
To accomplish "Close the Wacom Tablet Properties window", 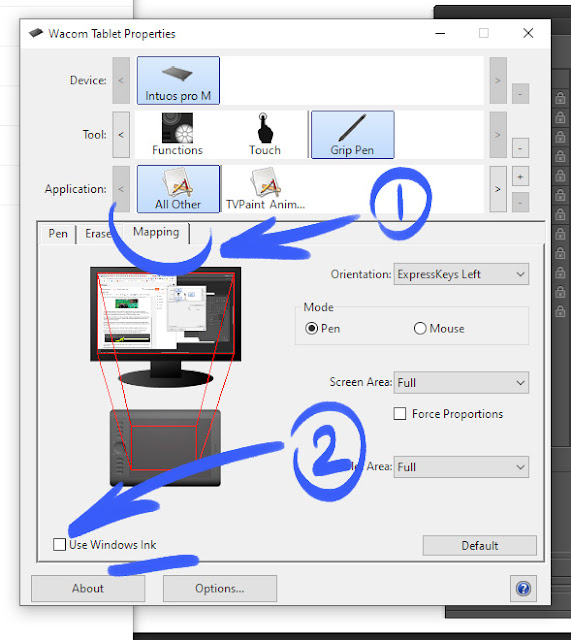I will 528,33.
